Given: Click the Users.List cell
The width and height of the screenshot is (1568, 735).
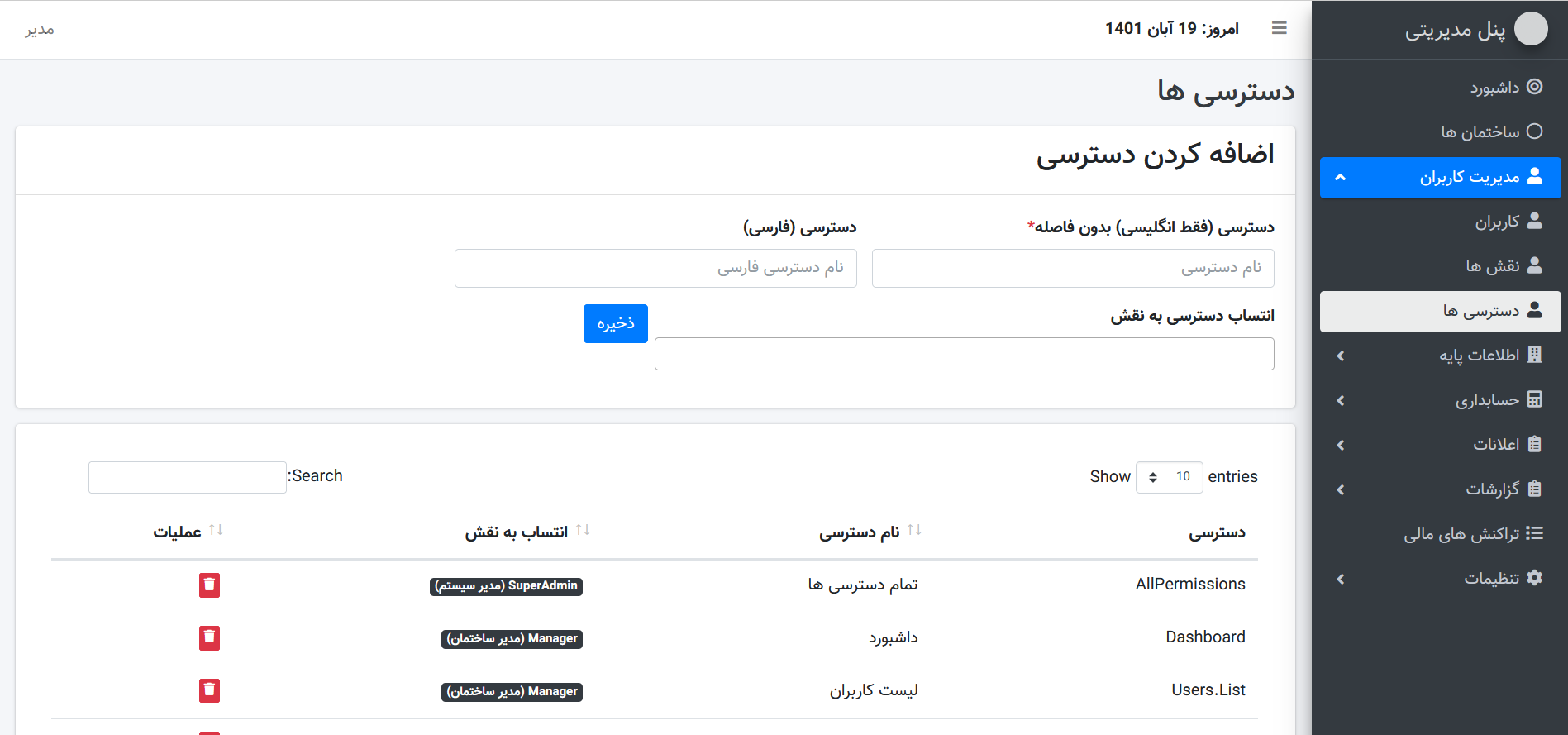Looking at the screenshot, I should click(1208, 690).
